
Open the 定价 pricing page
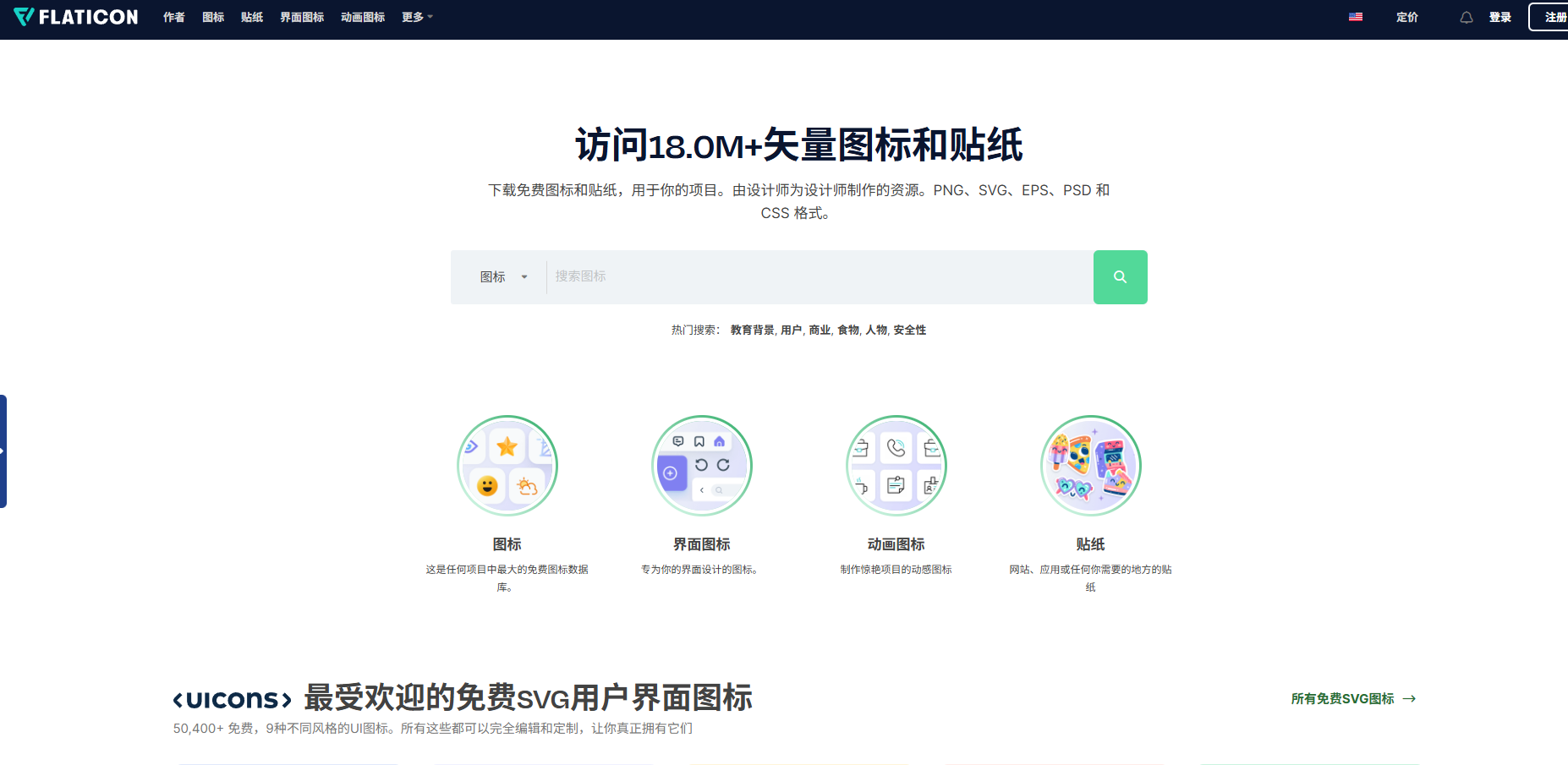(1407, 17)
